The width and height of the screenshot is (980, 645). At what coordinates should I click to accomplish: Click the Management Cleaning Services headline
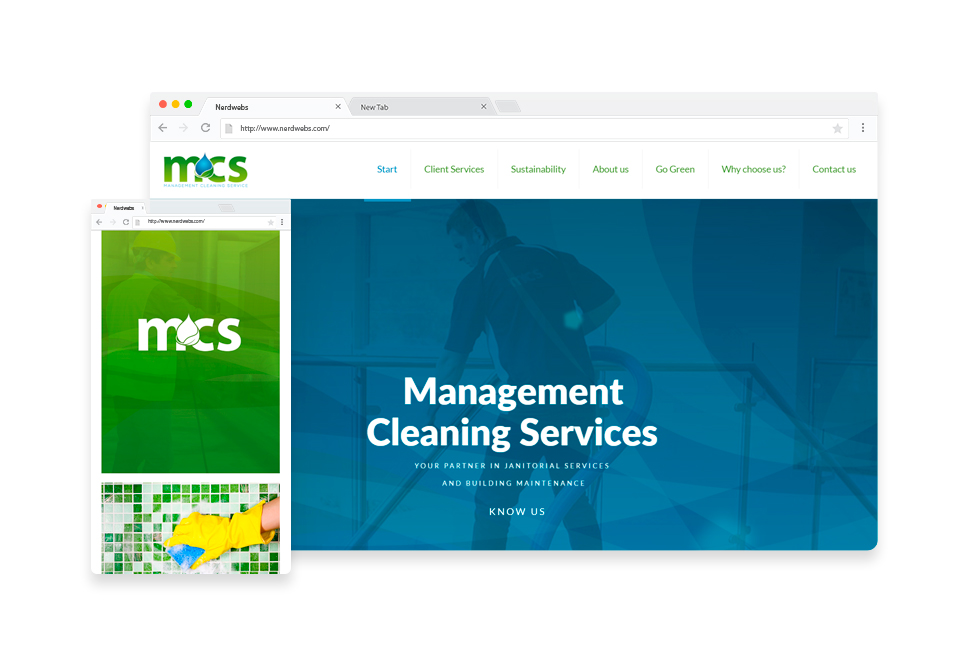click(512, 412)
